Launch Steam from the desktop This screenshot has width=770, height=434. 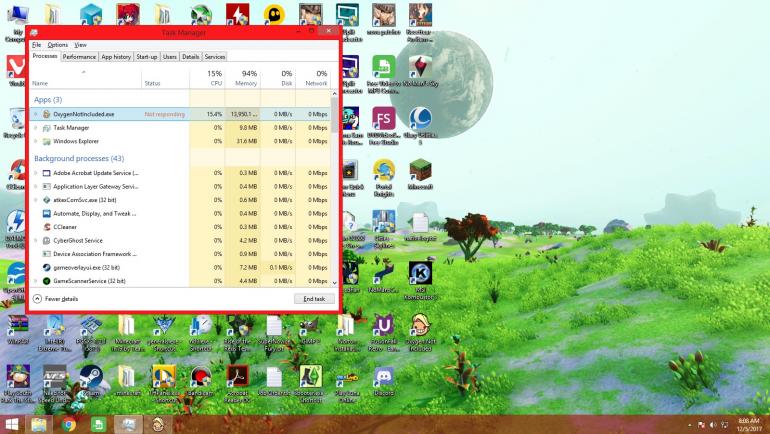(x=91, y=381)
